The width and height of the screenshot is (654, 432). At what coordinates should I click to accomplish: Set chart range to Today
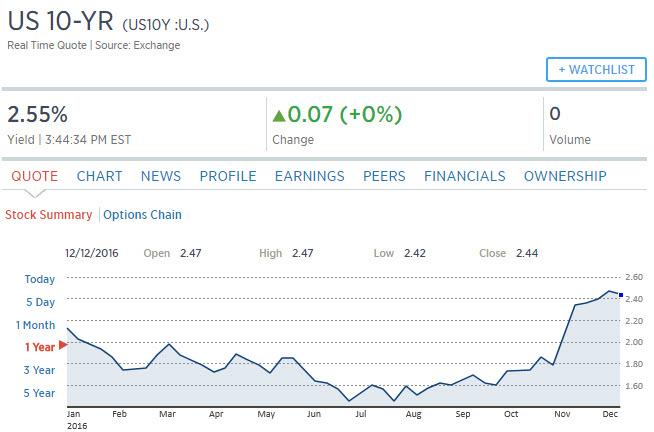pos(40,279)
